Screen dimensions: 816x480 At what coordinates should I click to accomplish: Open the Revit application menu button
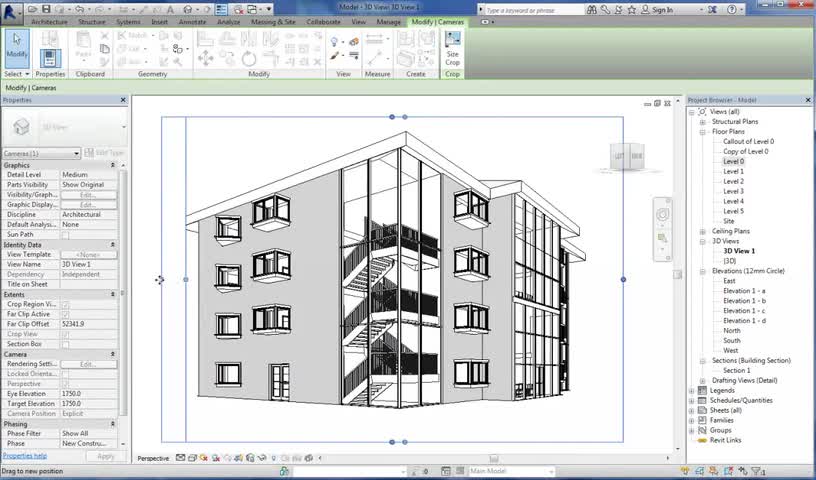point(11,12)
